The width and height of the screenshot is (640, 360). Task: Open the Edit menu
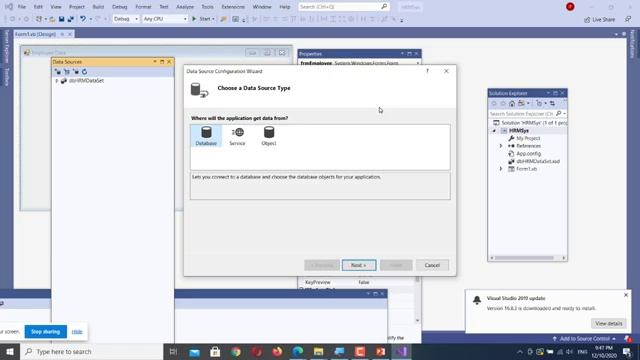[x=38, y=7]
